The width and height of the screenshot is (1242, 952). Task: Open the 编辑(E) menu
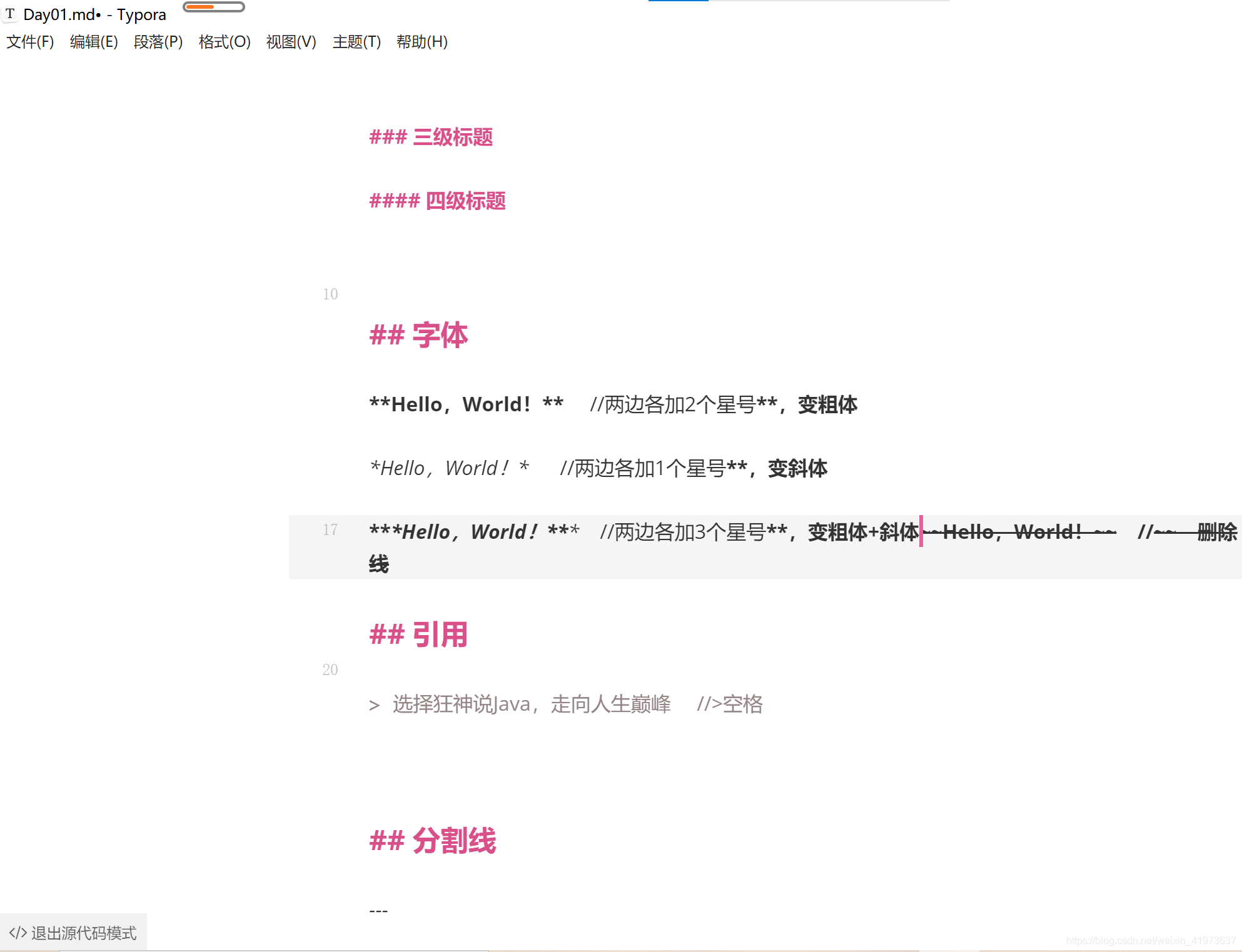pos(94,42)
